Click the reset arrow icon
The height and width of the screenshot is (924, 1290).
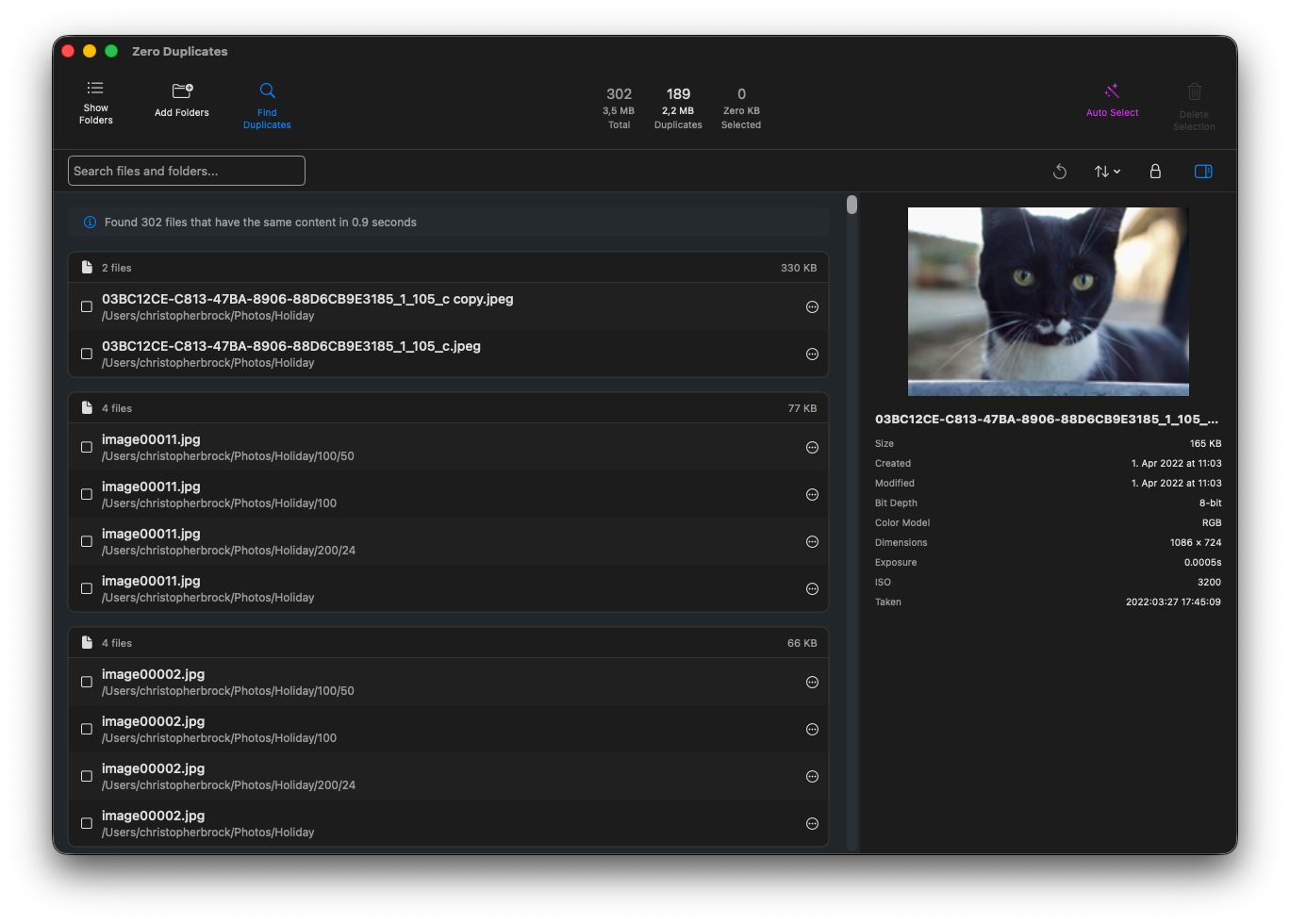[x=1060, y=172]
